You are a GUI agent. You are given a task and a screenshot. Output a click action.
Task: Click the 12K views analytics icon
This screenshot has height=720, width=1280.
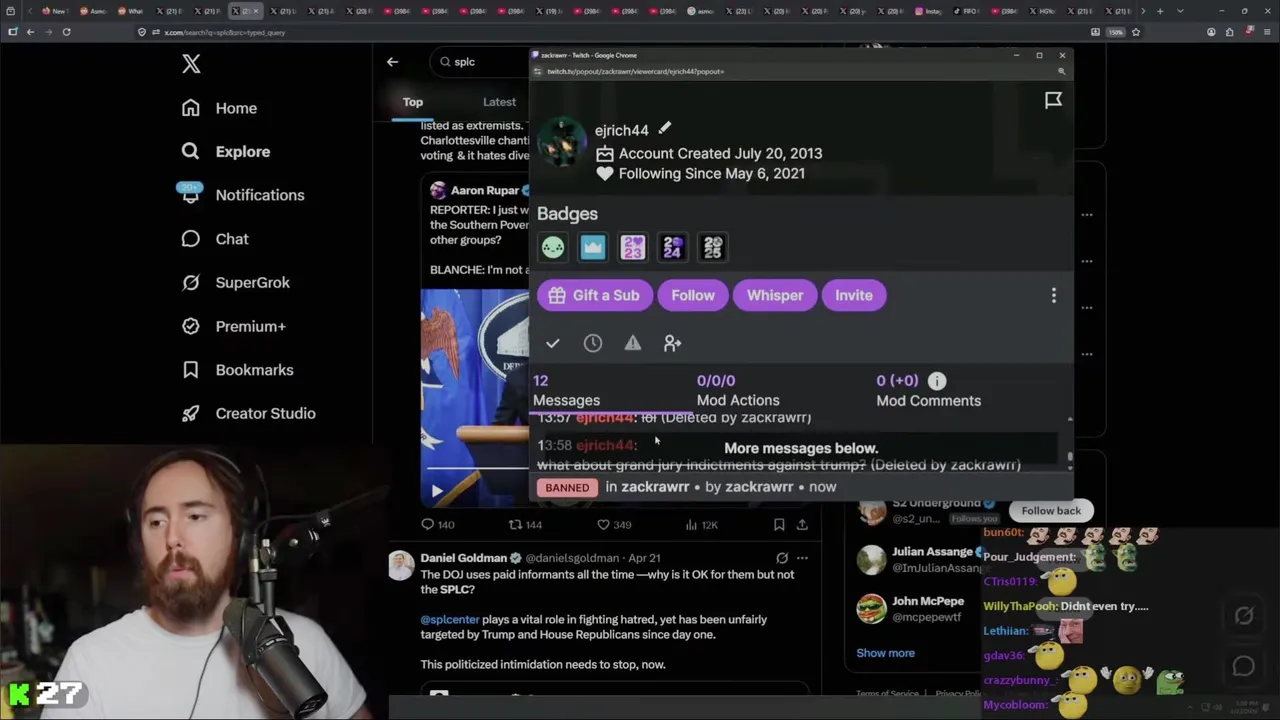point(701,524)
